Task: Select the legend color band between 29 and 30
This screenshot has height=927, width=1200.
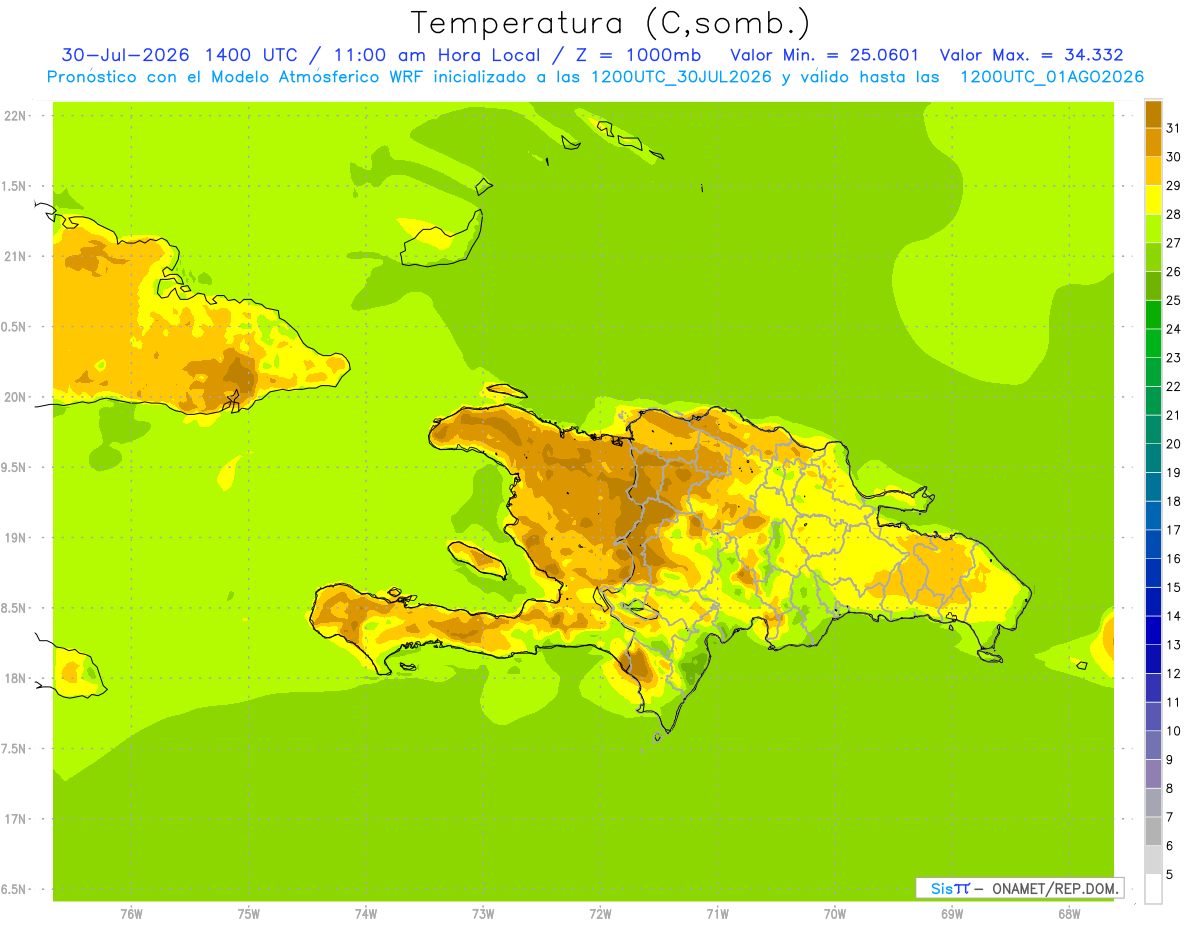Action: pos(1153,171)
